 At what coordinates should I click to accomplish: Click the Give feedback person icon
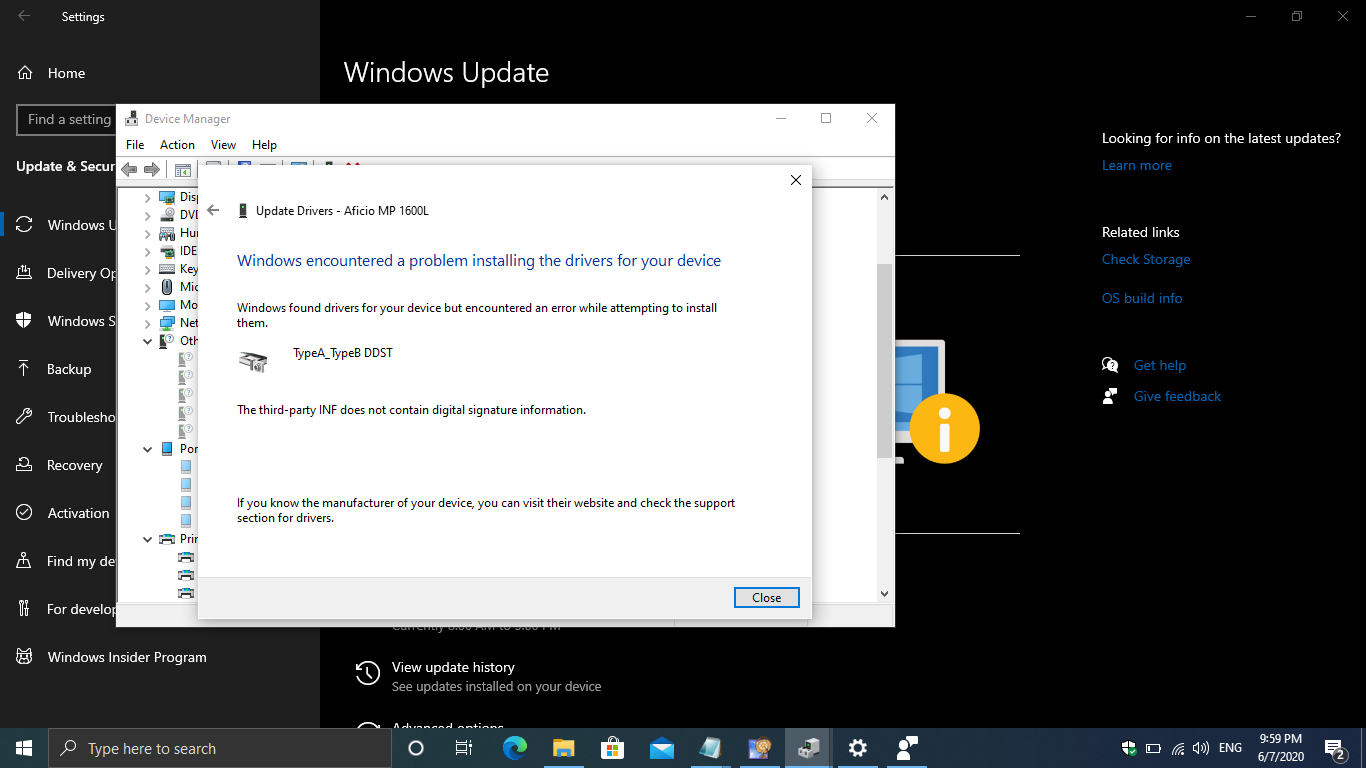pyautogui.click(x=1110, y=396)
